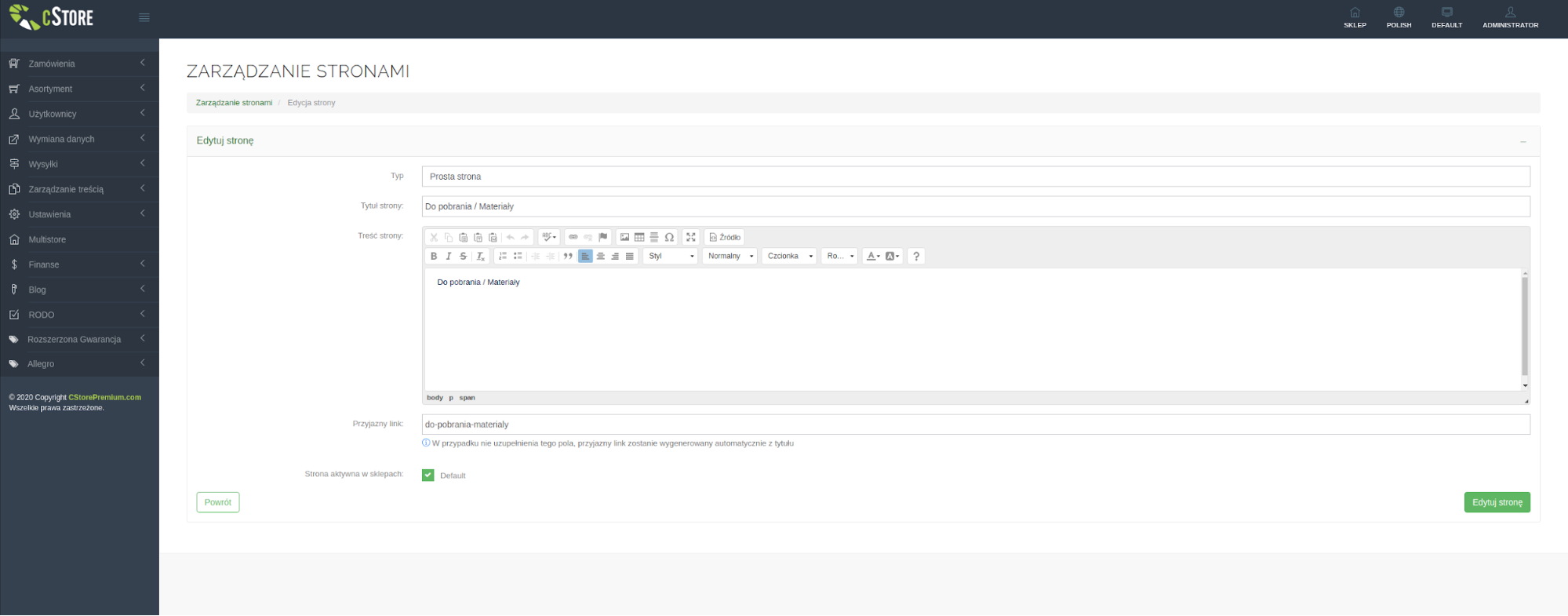Open the Styl formatting styles dropdown
1568x616 pixels.
coord(671,256)
